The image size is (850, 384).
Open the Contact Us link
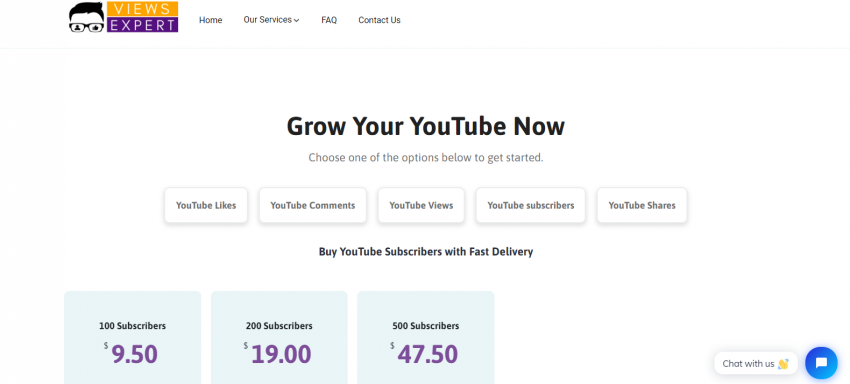379,20
